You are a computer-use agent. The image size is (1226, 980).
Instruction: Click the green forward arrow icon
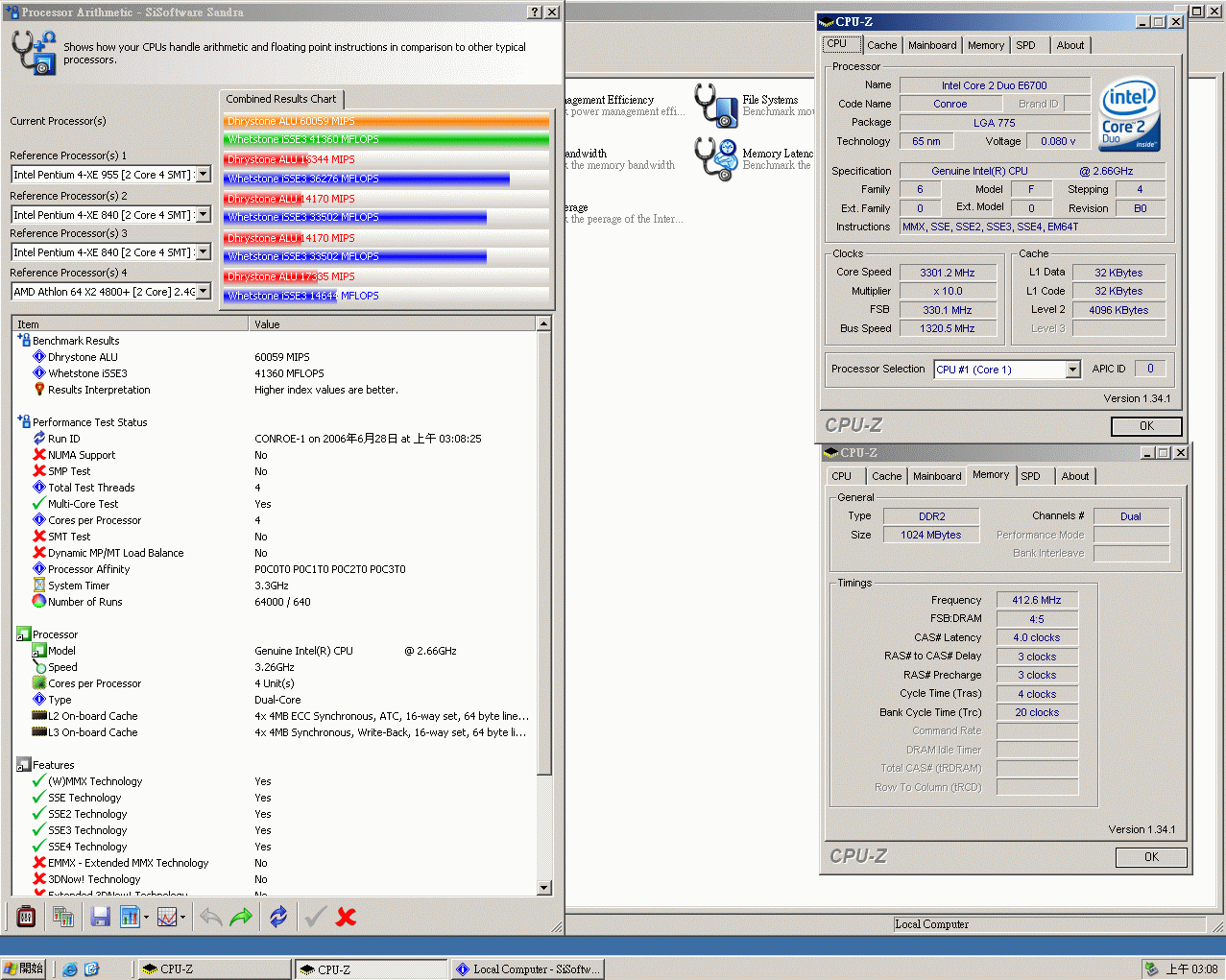pyautogui.click(x=241, y=917)
